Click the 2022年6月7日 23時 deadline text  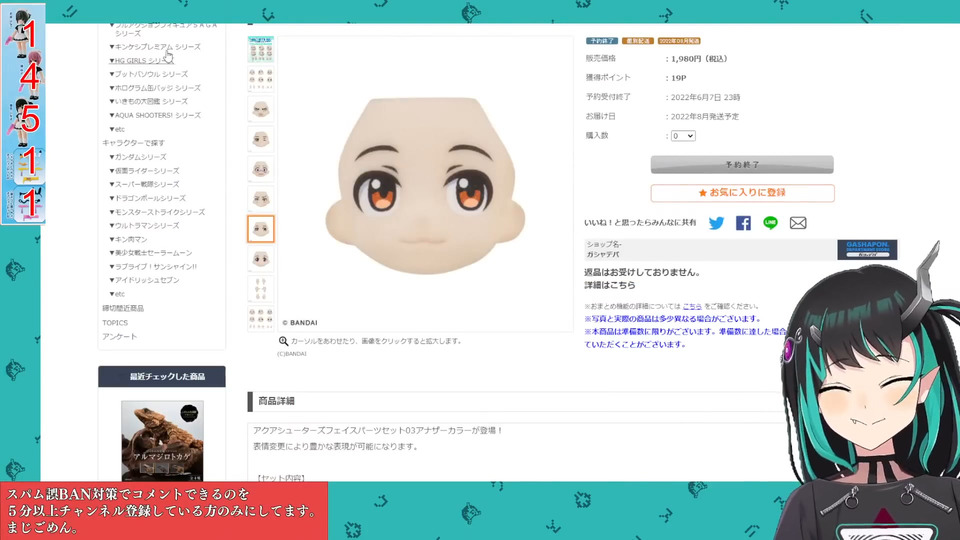tap(705, 97)
